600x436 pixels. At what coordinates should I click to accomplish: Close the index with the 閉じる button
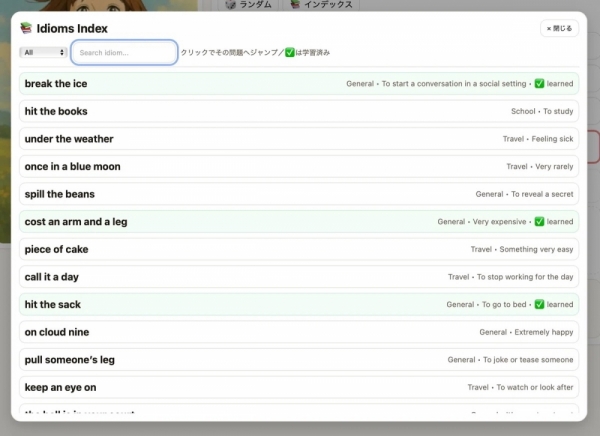point(559,28)
